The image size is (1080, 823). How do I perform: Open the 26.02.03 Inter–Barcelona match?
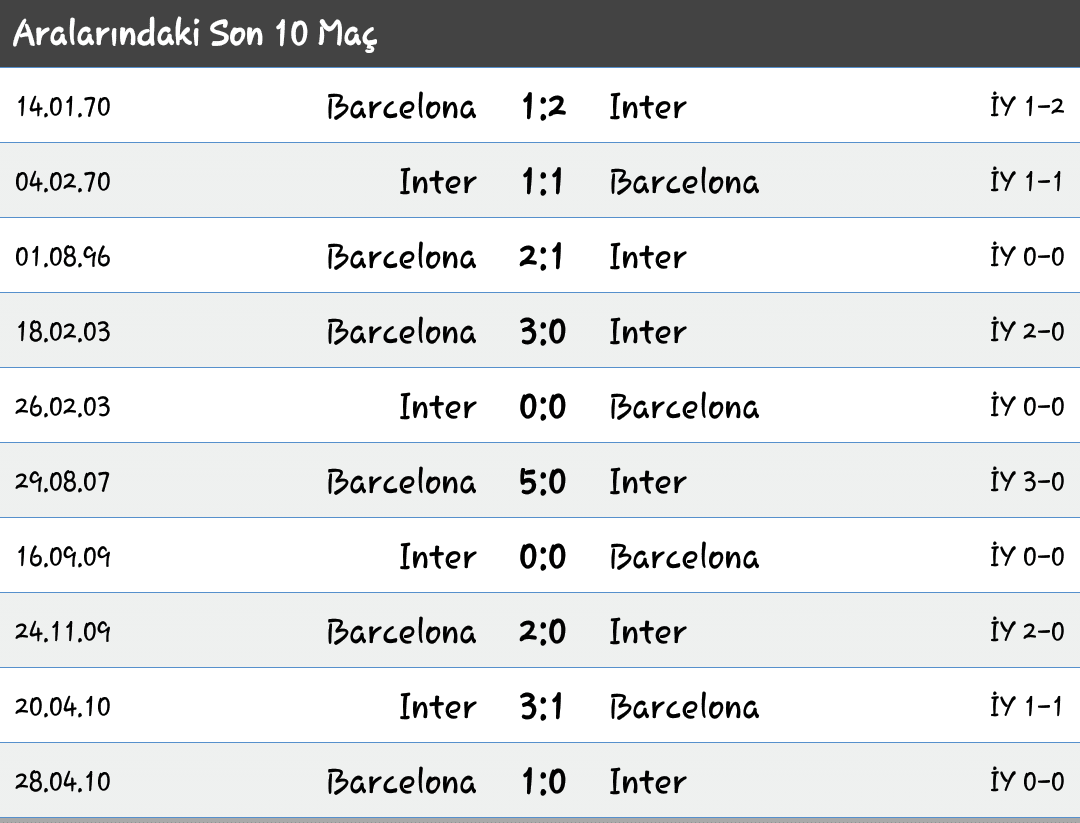click(x=540, y=406)
